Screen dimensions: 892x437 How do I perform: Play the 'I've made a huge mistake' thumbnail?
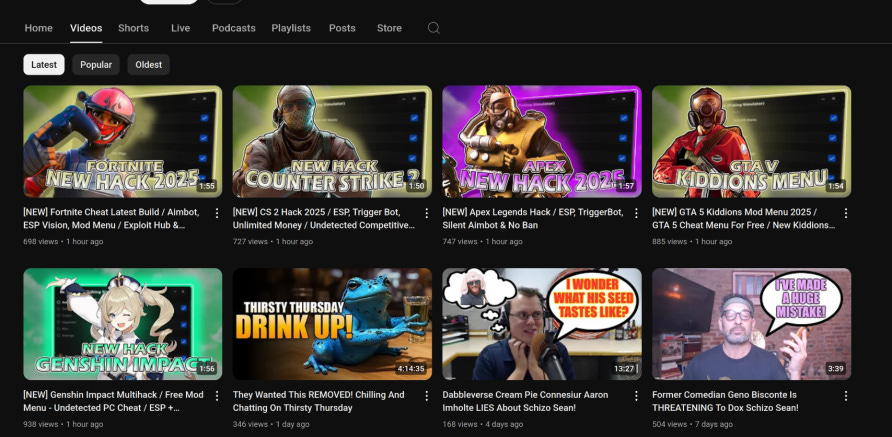pos(751,324)
